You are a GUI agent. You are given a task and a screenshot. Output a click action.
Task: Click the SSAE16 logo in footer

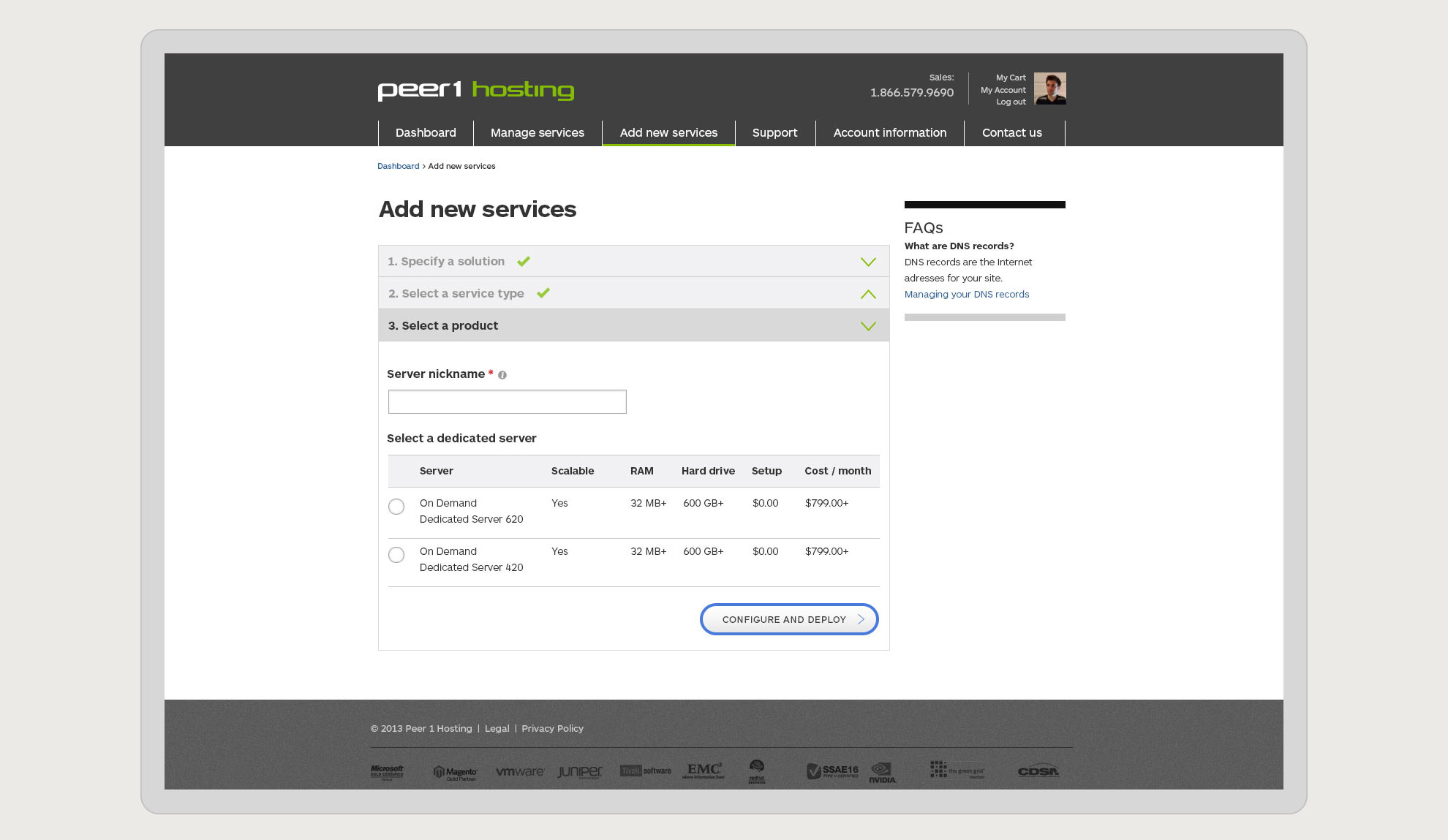[x=832, y=771]
